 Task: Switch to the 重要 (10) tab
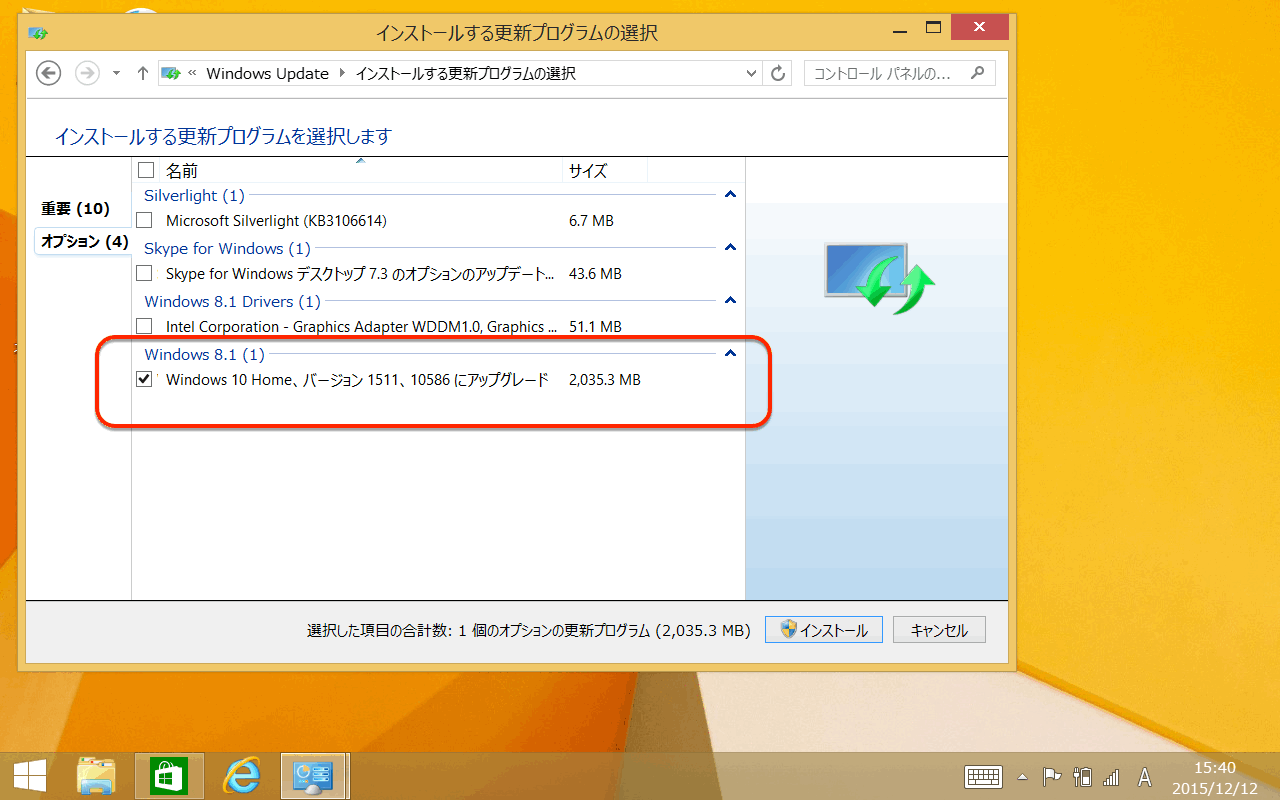coord(75,209)
